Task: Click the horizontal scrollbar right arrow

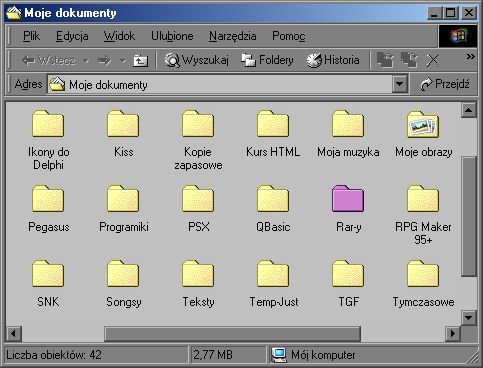Action: [x=453, y=333]
